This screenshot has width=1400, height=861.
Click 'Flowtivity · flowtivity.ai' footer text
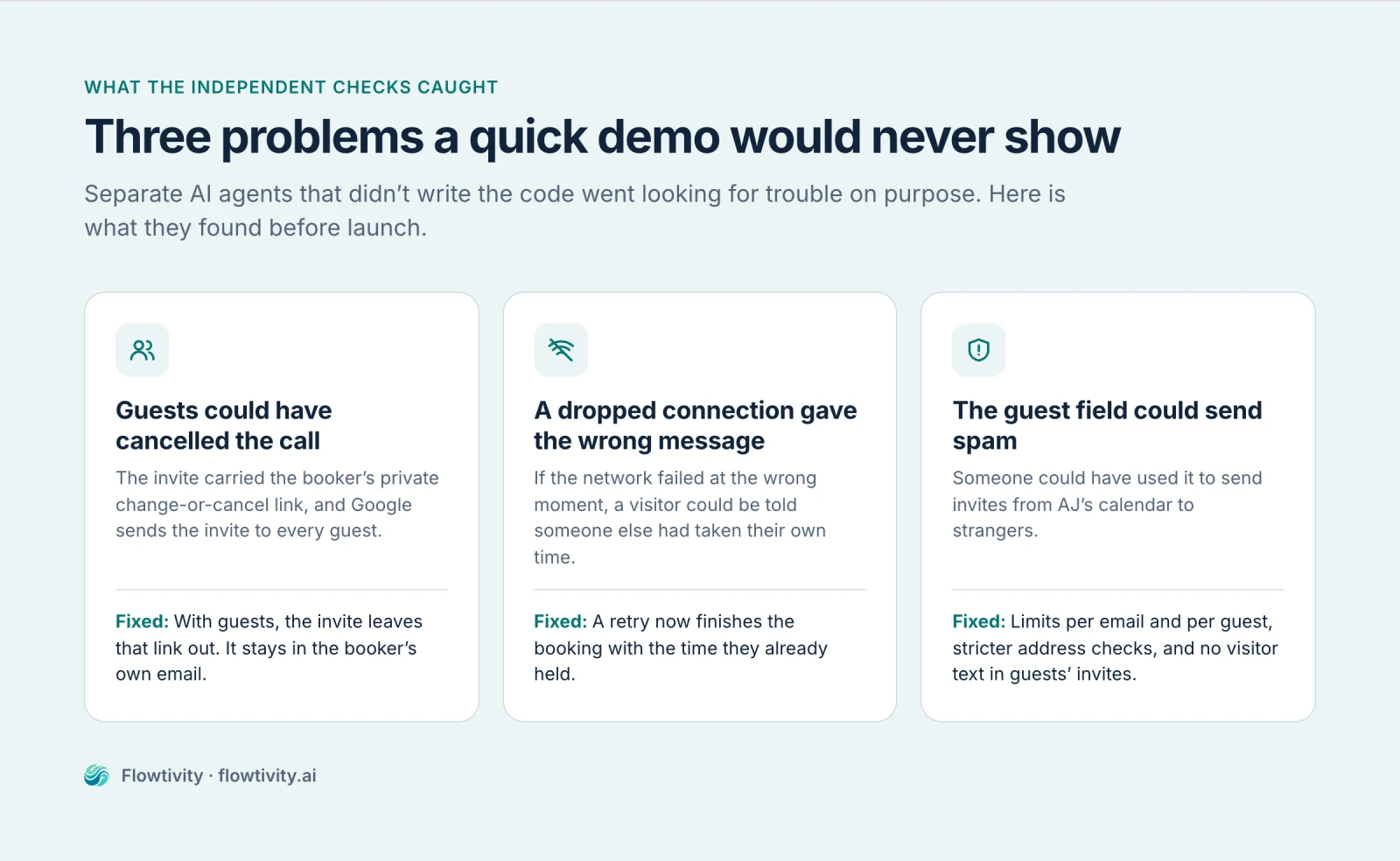tap(219, 775)
